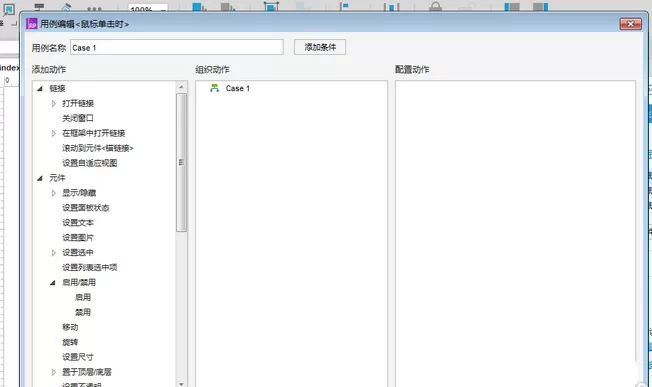Click the 元件 category label

point(57,178)
